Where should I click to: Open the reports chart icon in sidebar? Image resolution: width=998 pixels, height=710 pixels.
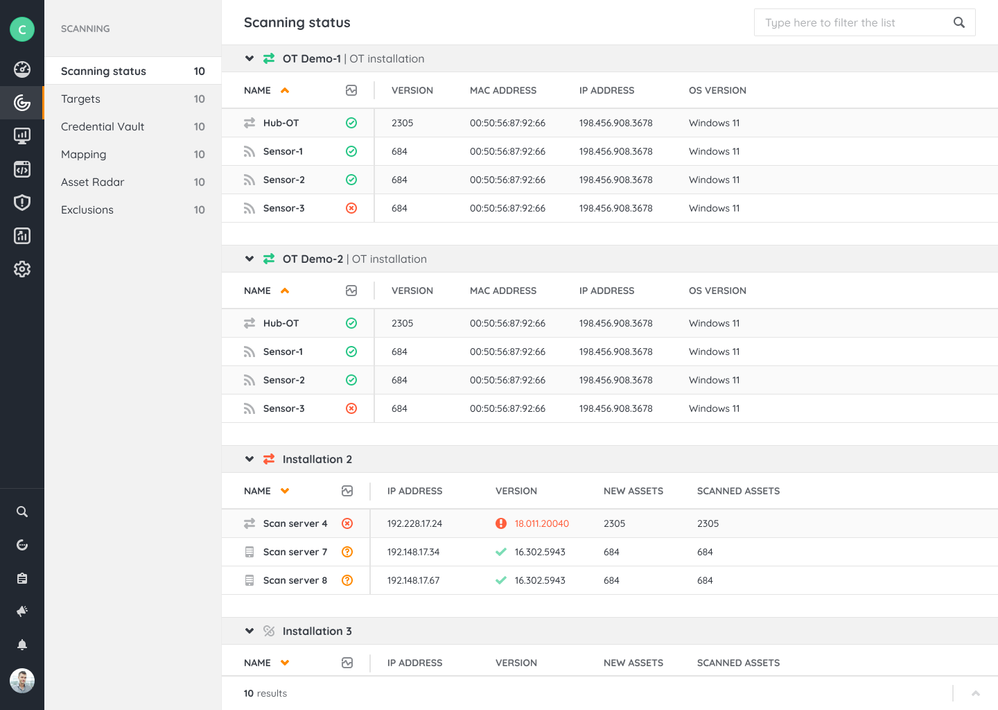(22, 236)
